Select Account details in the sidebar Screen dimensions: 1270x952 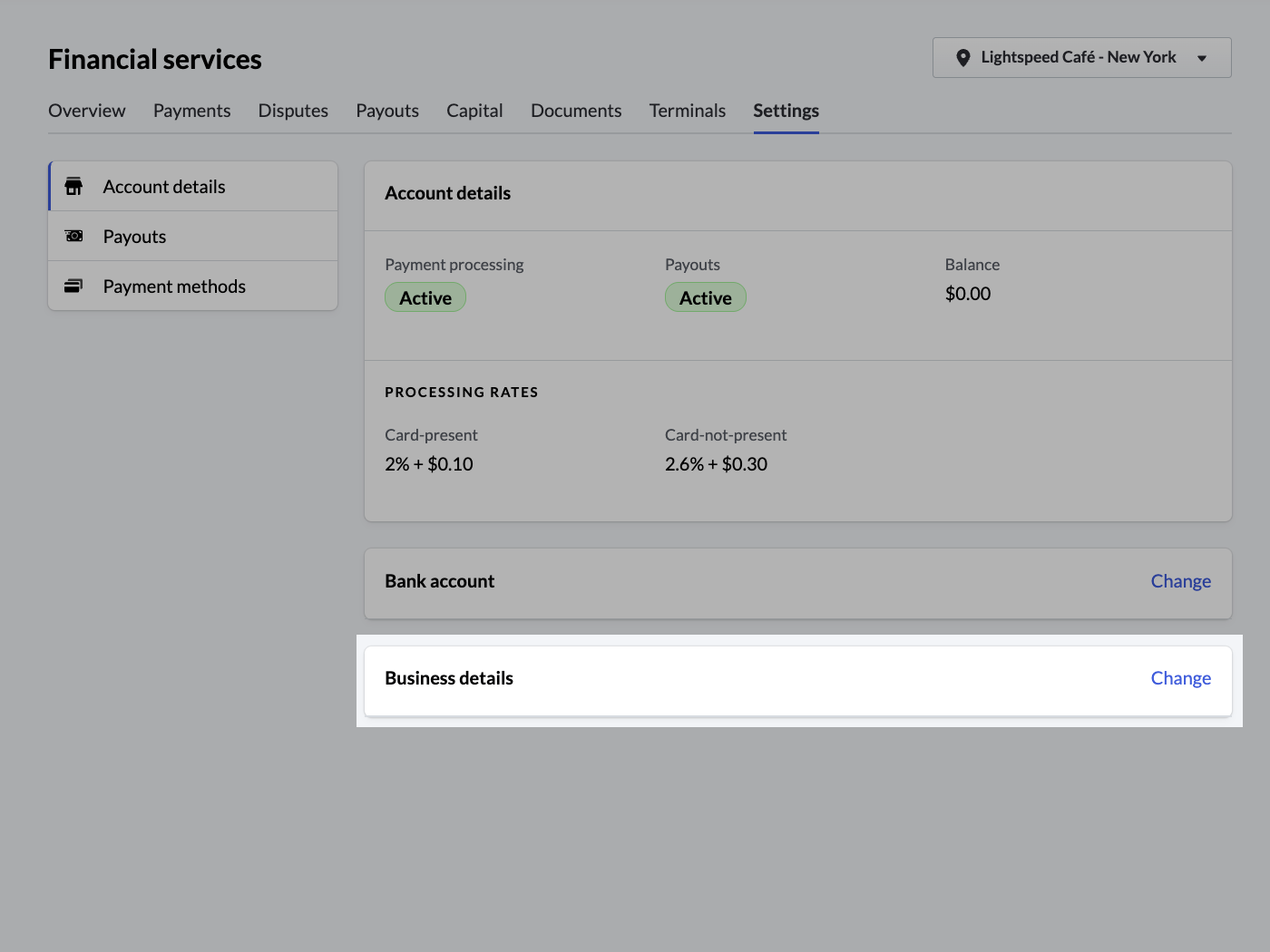tap(164, 186)
